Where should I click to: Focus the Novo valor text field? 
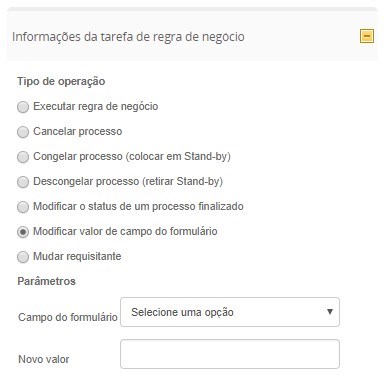[230, 354]
